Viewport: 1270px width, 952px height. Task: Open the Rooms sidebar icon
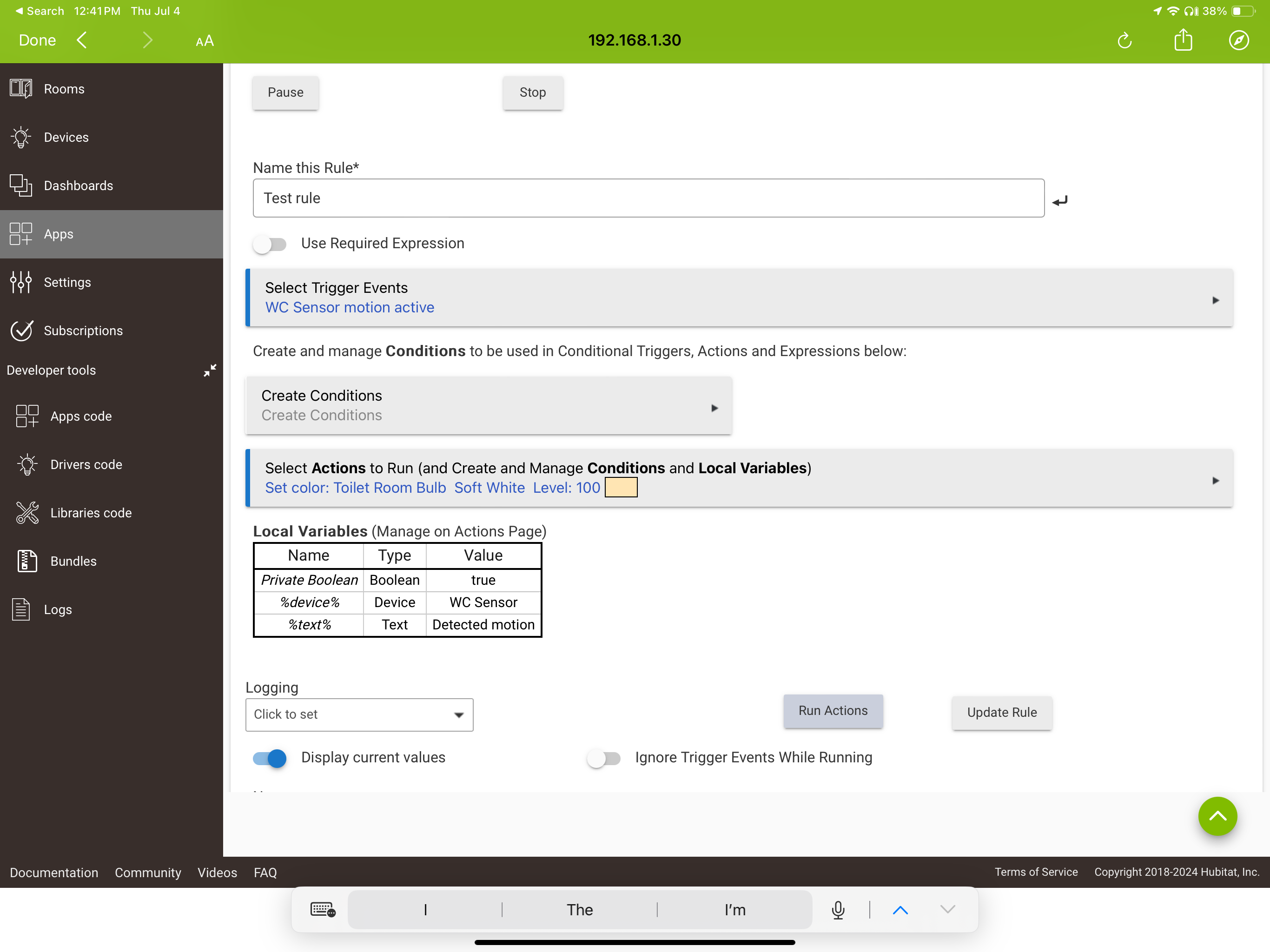point(21,88)
